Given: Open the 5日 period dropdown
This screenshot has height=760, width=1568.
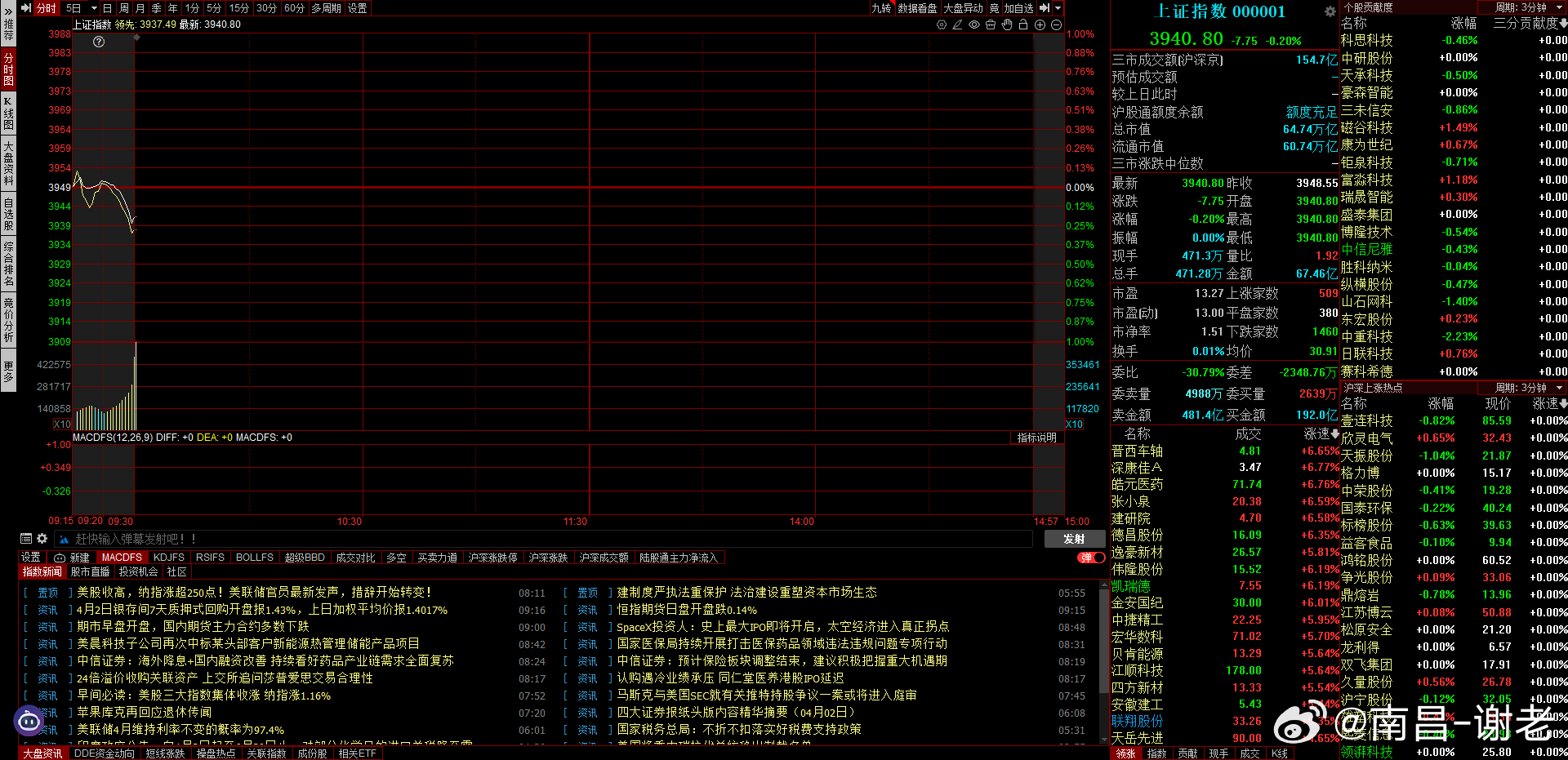Looking at the screenshot, I should (x=73, y=7).
